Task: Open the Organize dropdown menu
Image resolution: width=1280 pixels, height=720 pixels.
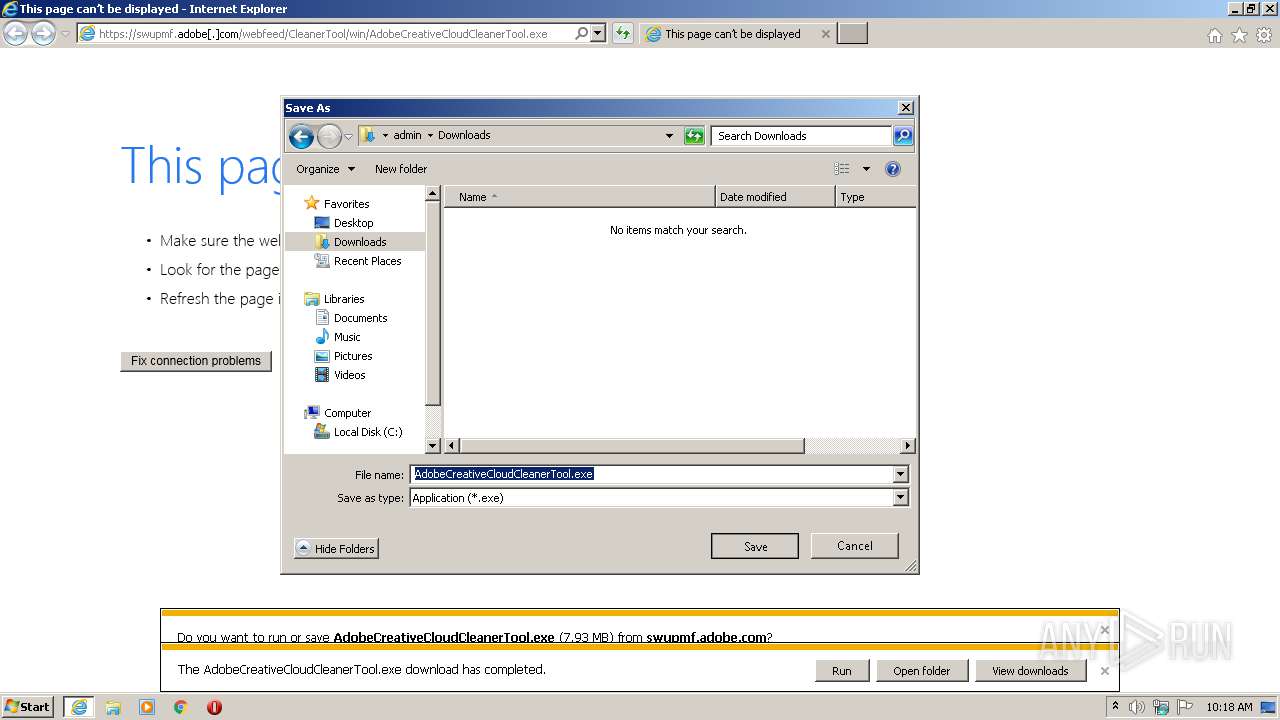Action: tap(325, 169)
